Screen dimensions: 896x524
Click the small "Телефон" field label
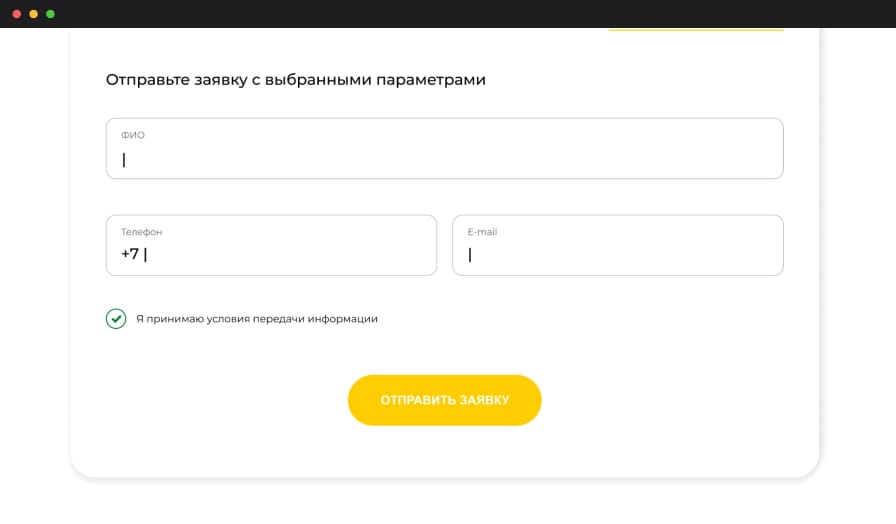tap(141, 232)
